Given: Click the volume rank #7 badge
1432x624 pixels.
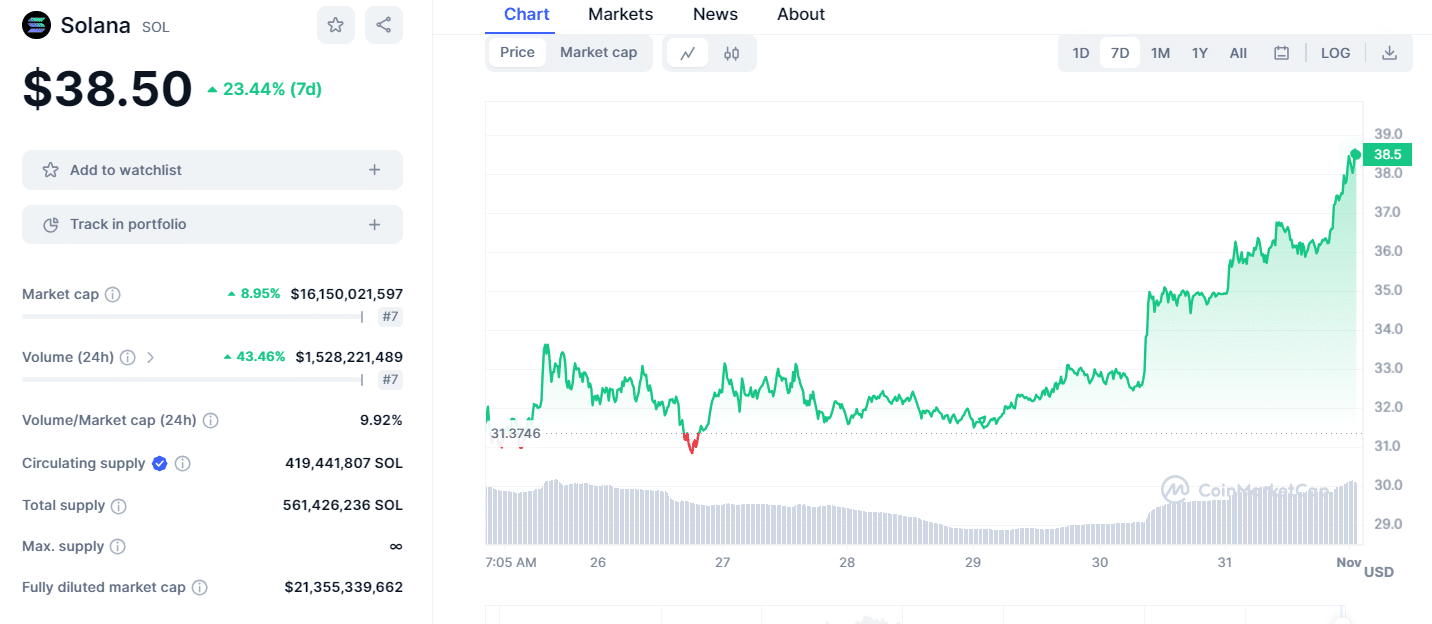Looking at the screenshot, I should [390, 380].
